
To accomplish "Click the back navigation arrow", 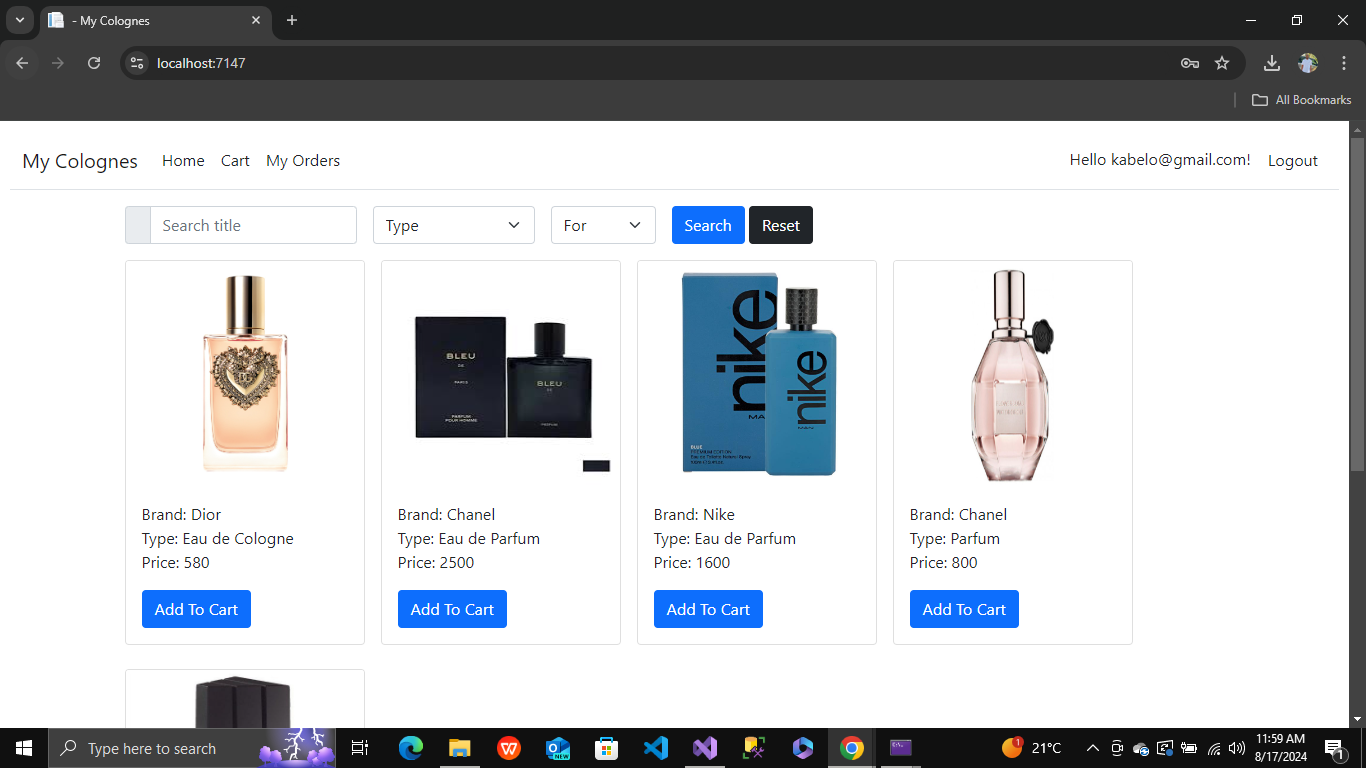I will [21, 62].
